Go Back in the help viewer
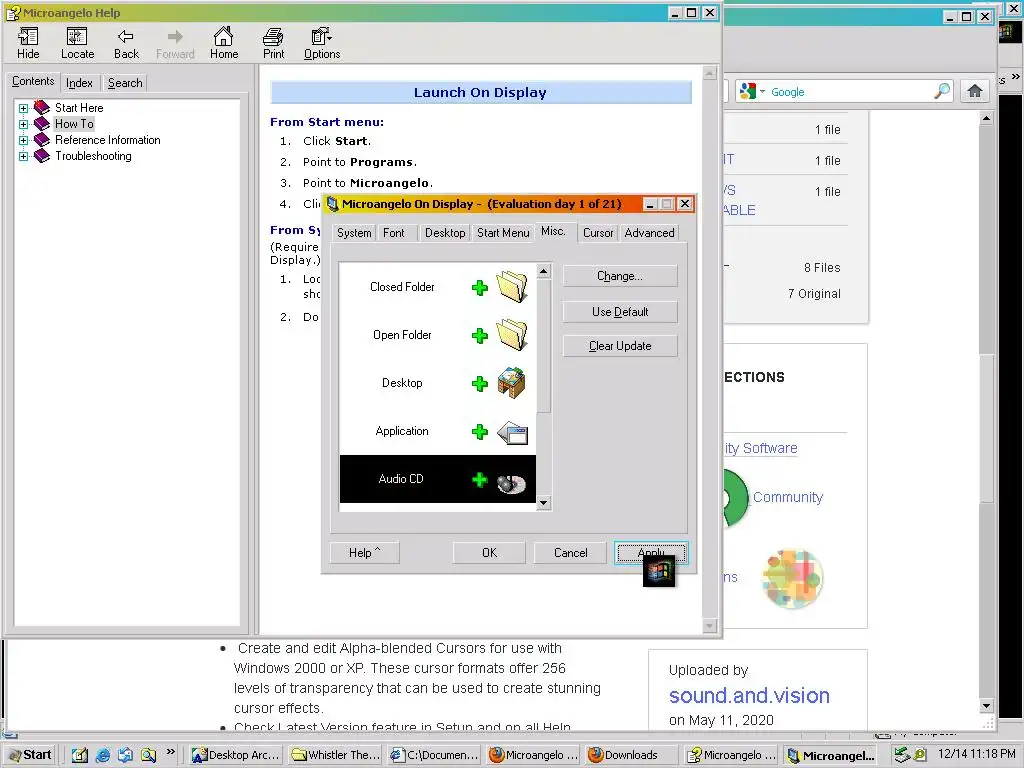The image size is (1024, 768). pyautogui.click(x=126, y=43)
